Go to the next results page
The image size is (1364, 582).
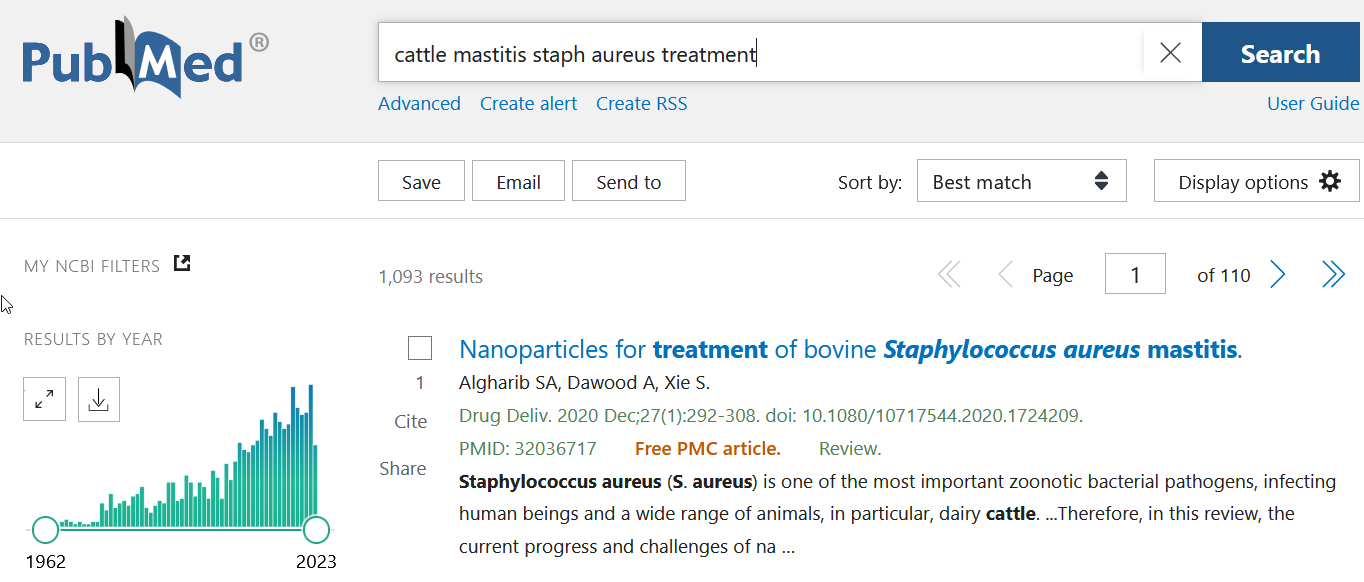[x=1277, y=275]
